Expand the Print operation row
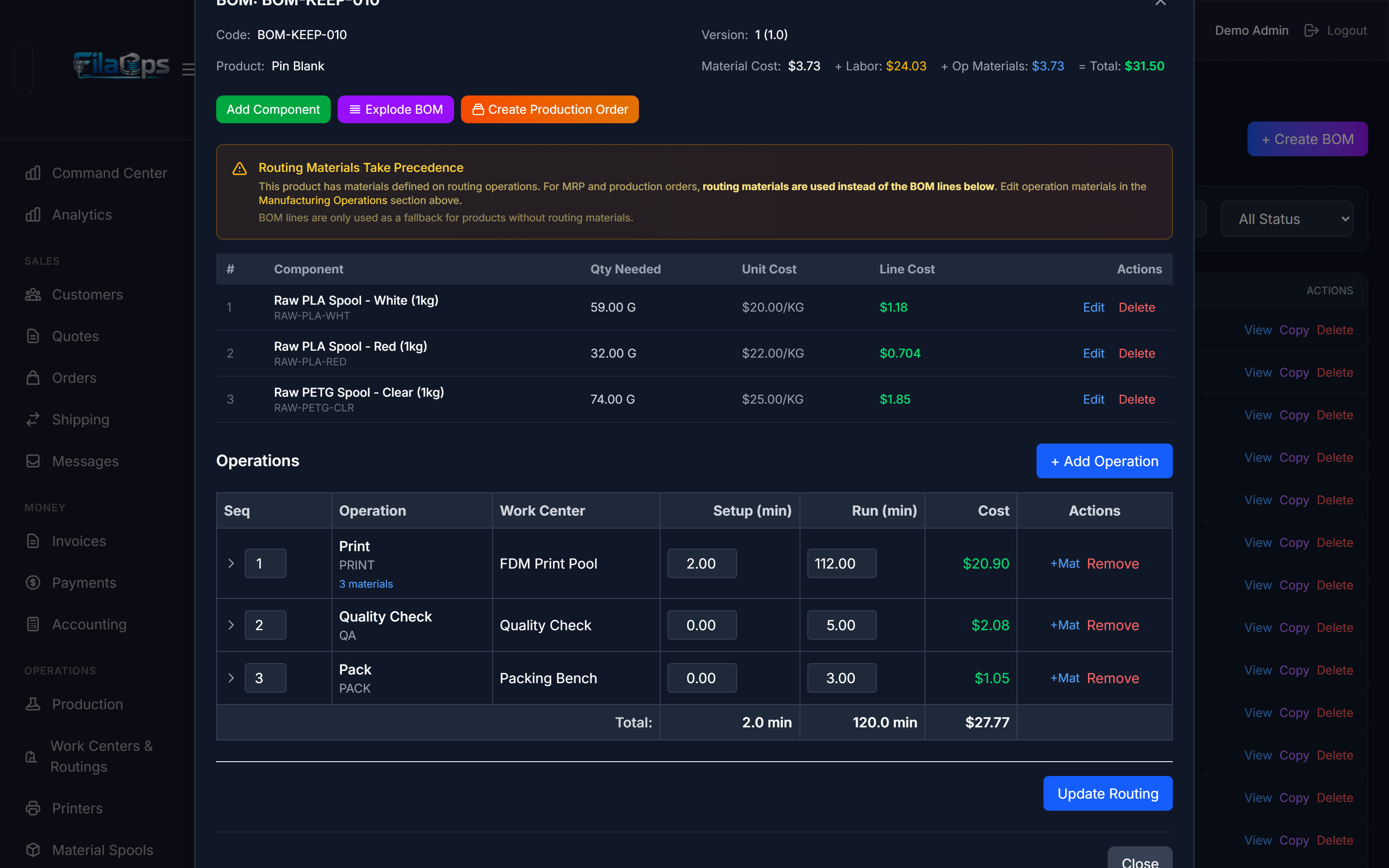This screenshot has height=868, width=1389. (231, 563)
